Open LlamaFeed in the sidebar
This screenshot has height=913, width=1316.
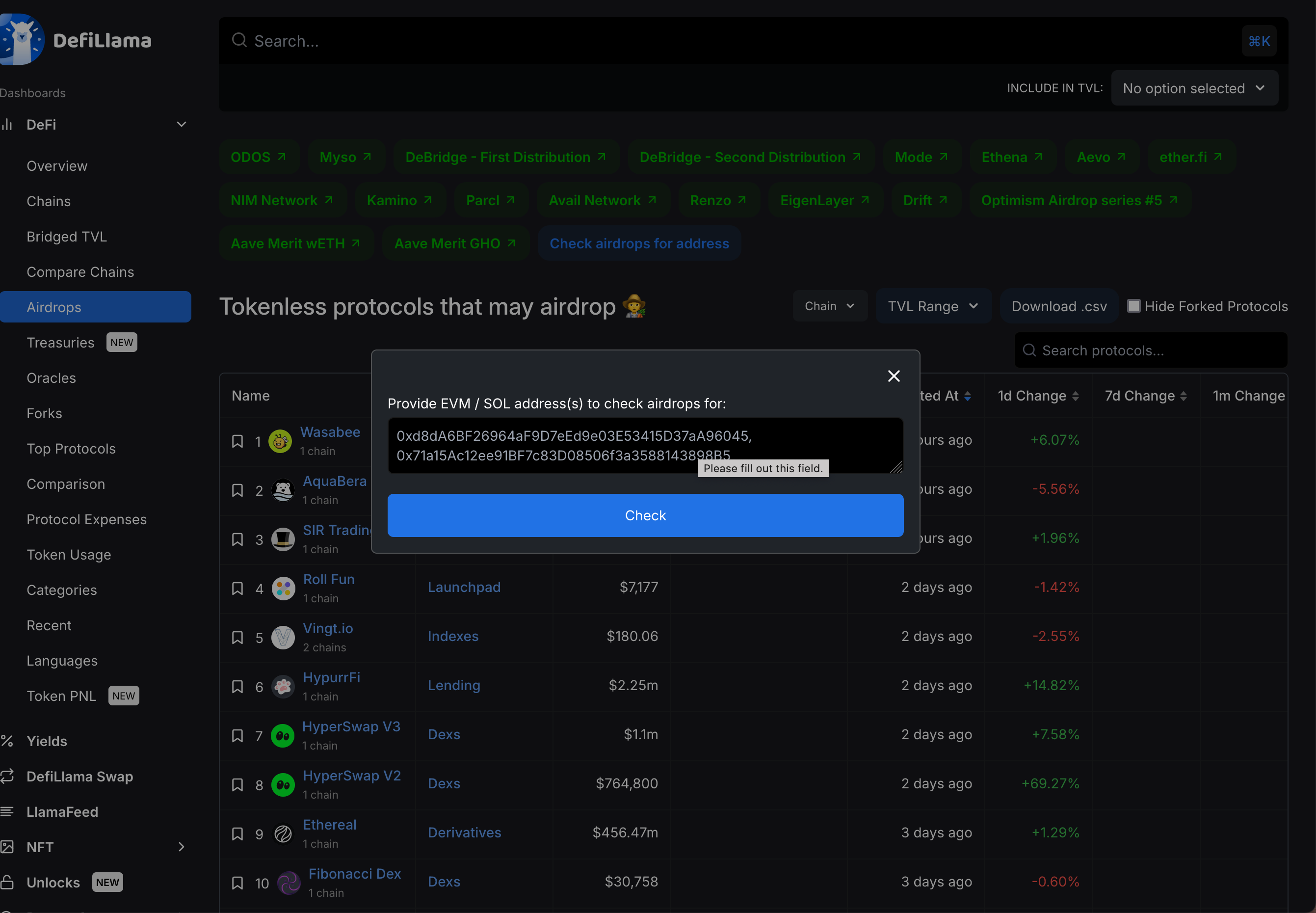point(62,812)
